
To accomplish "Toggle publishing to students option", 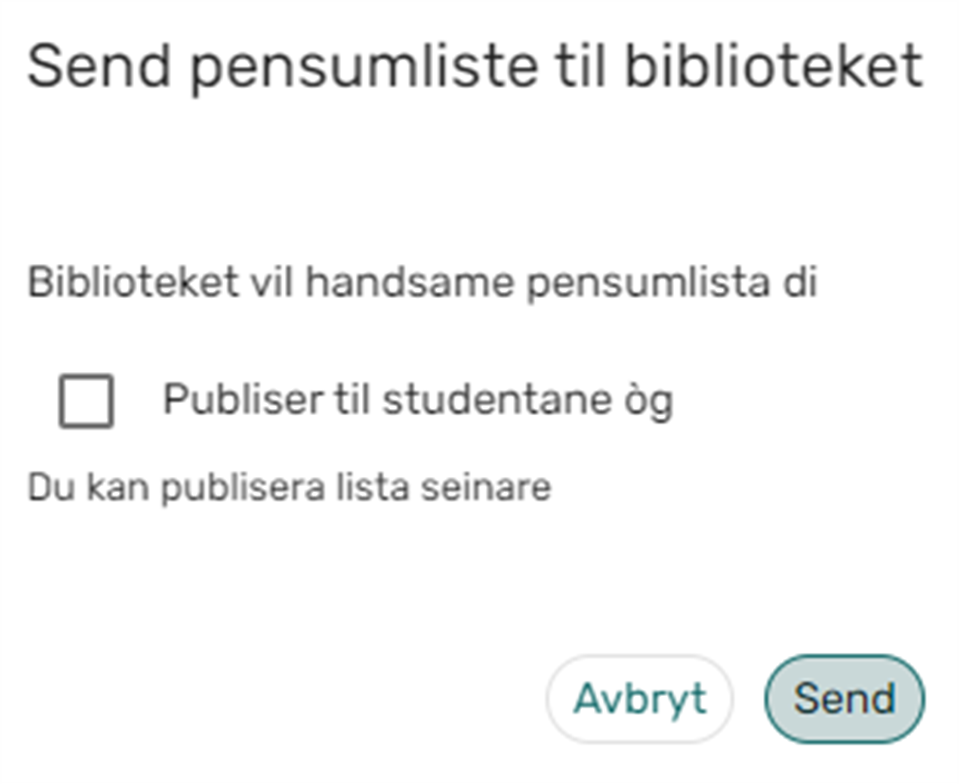I will tap(86, 401).
